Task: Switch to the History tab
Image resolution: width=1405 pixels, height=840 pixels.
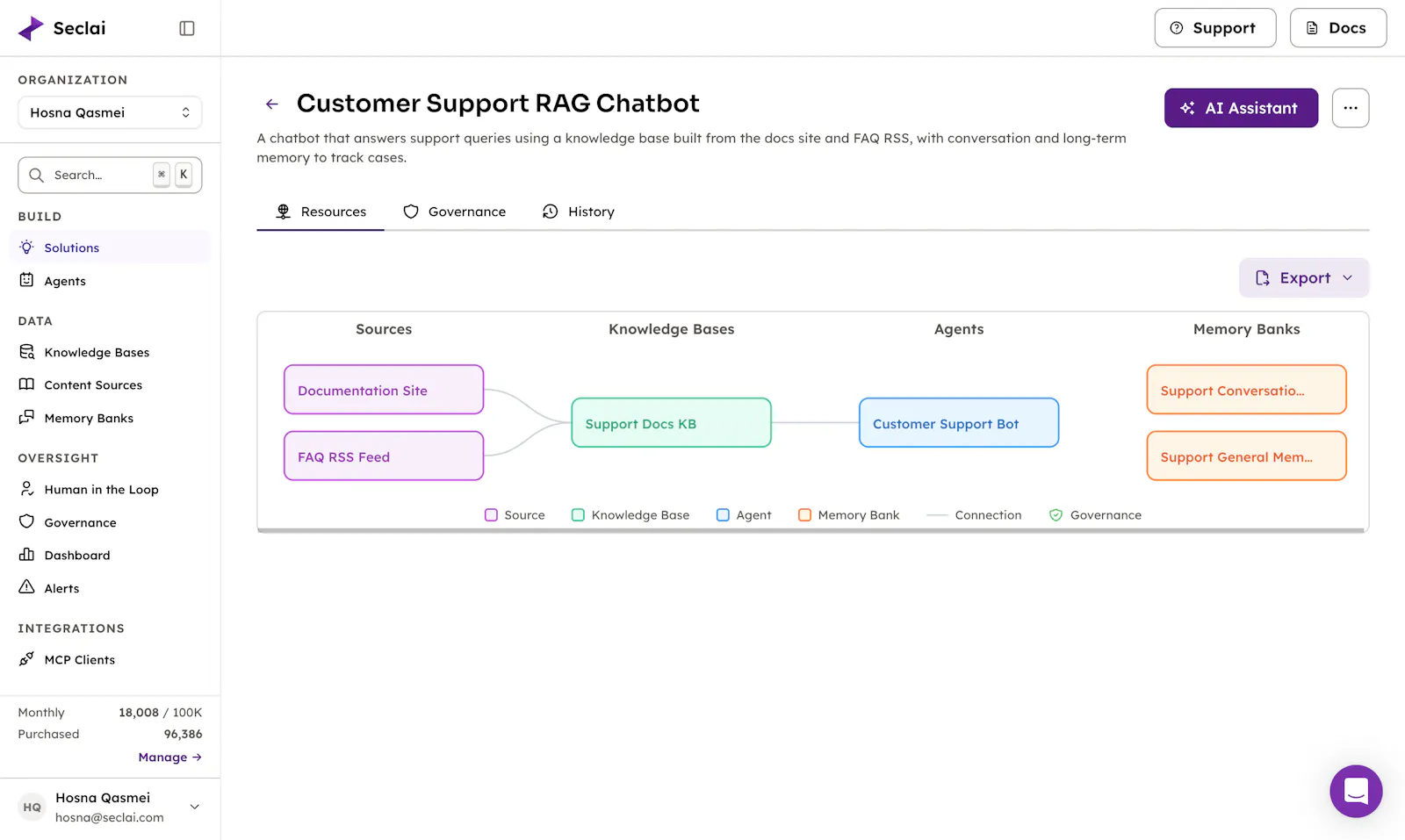Action: click(x=579, y=212)
